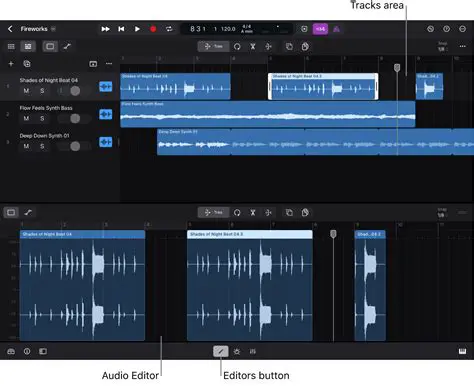Click the audio icon of Flow Feels Synth Bass track
474x386 pixels.
click(106, 114)
